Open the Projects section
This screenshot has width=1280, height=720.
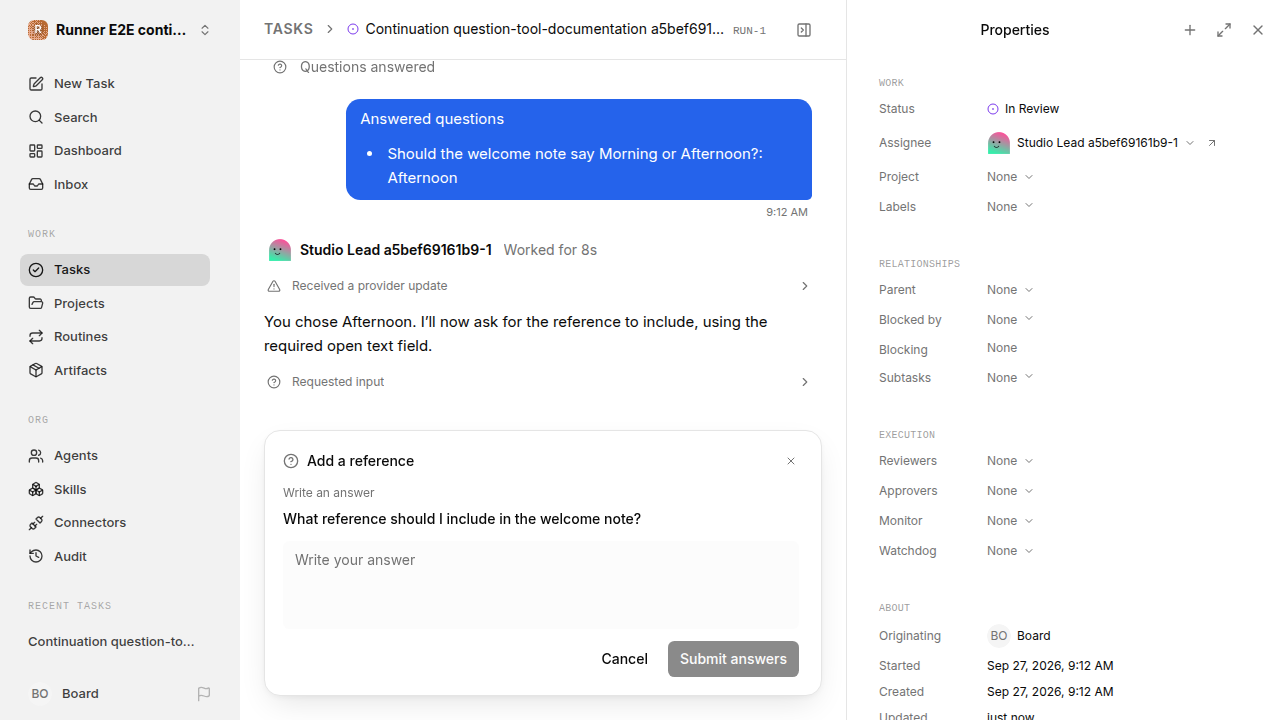pos(115,303)
